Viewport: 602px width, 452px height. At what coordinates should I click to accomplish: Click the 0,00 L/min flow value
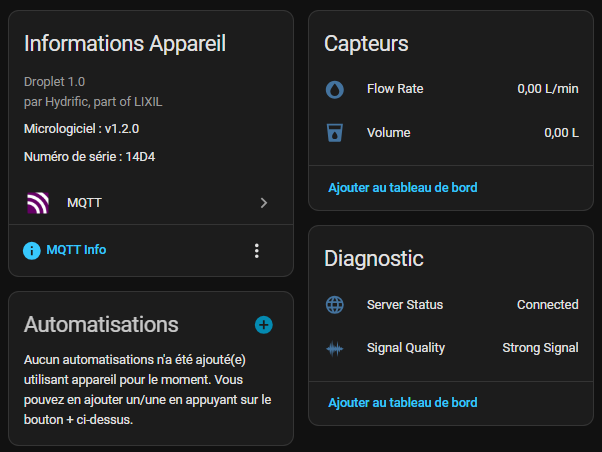(548, 89)
